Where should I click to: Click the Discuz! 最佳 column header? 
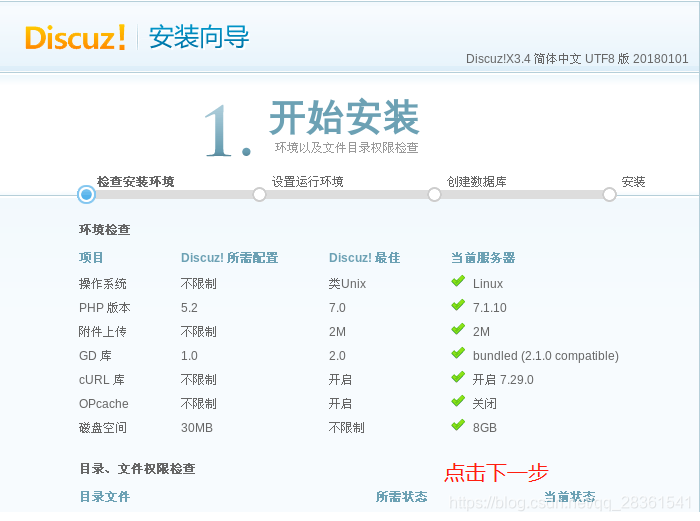[x=364, y=258]
